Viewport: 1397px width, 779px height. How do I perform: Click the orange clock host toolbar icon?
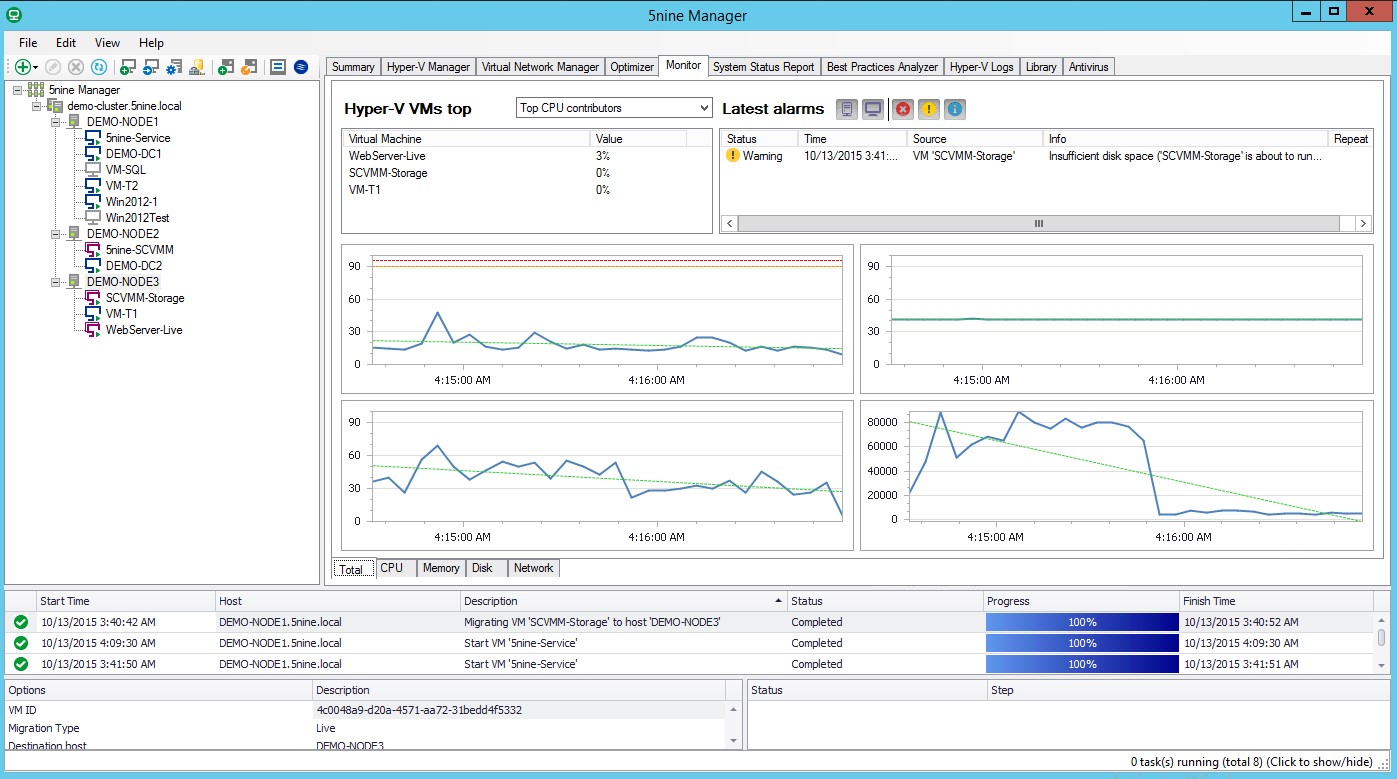[249, 66]
